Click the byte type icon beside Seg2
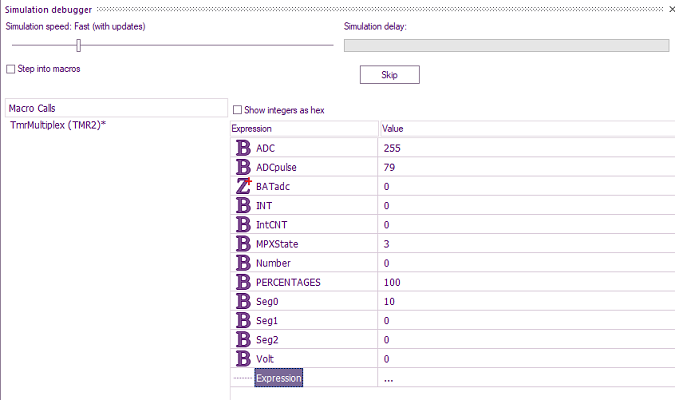This screenshot has width=675, height=400. tap(243, 339)
